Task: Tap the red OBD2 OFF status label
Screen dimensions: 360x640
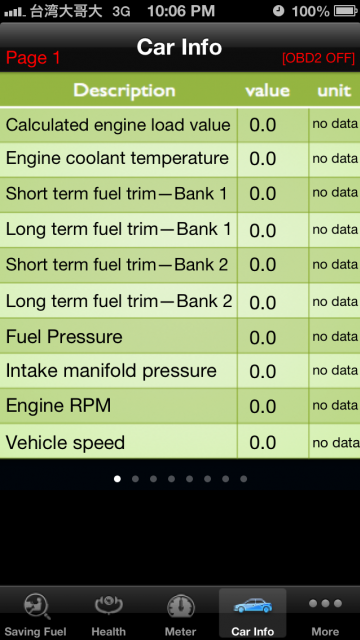Action: point(318,58)
